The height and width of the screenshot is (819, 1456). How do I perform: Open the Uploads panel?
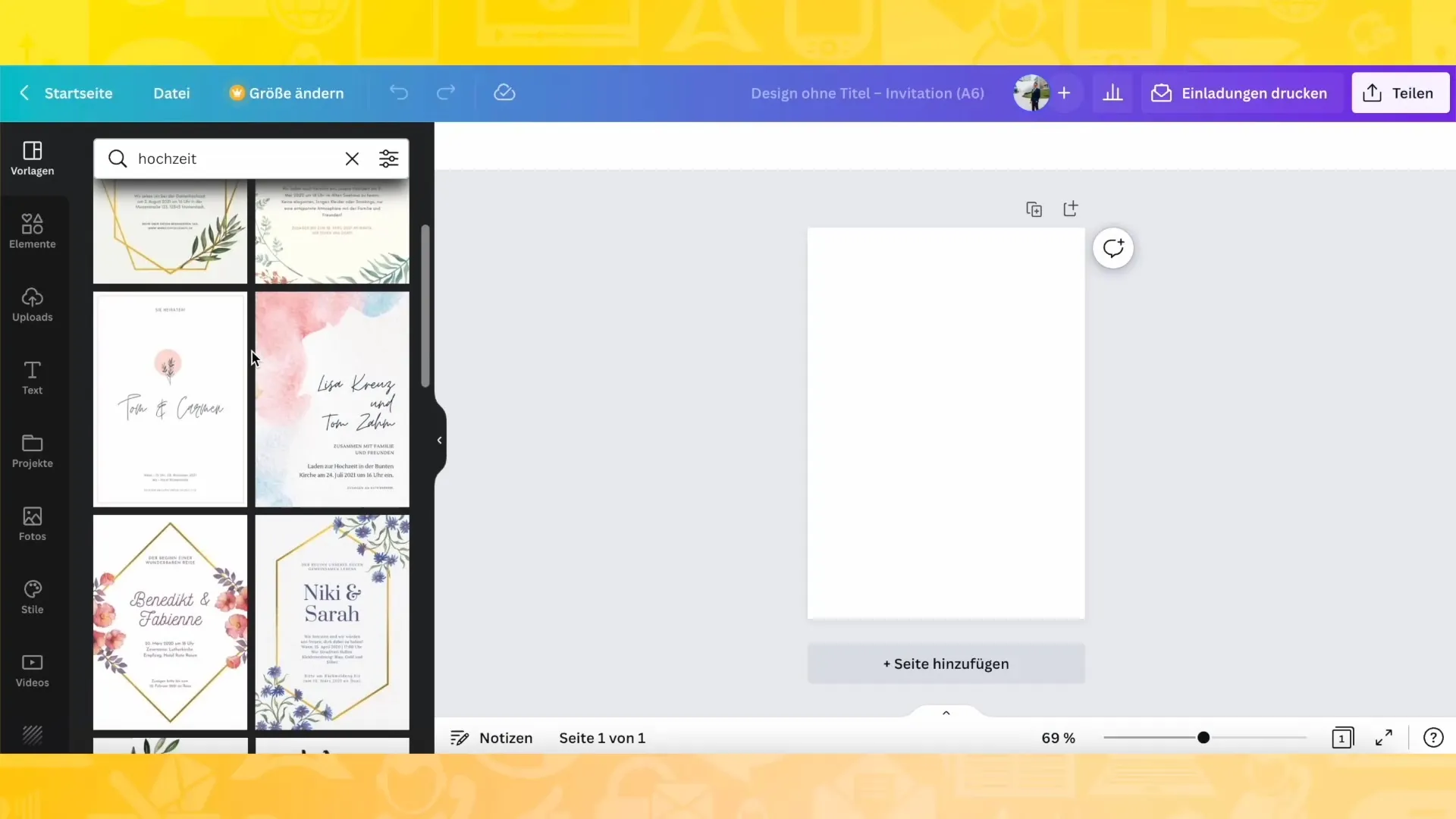(x=32, y=304)
